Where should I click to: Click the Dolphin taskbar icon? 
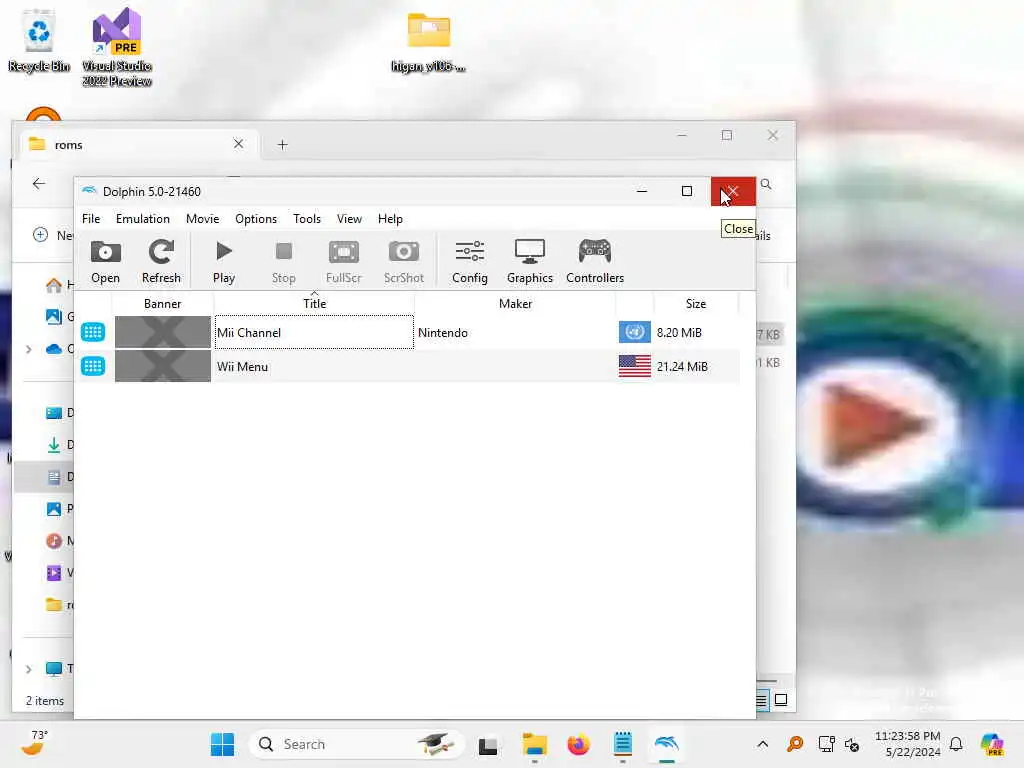tap(667, 744)
